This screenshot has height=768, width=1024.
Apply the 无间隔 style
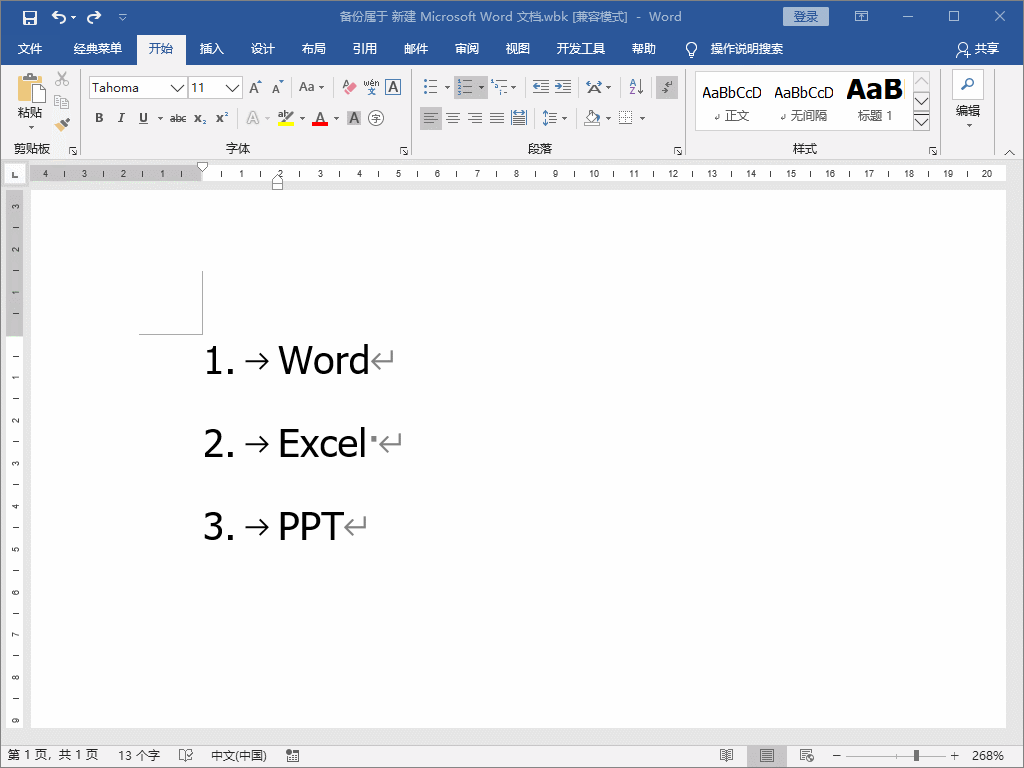(803, 101)
